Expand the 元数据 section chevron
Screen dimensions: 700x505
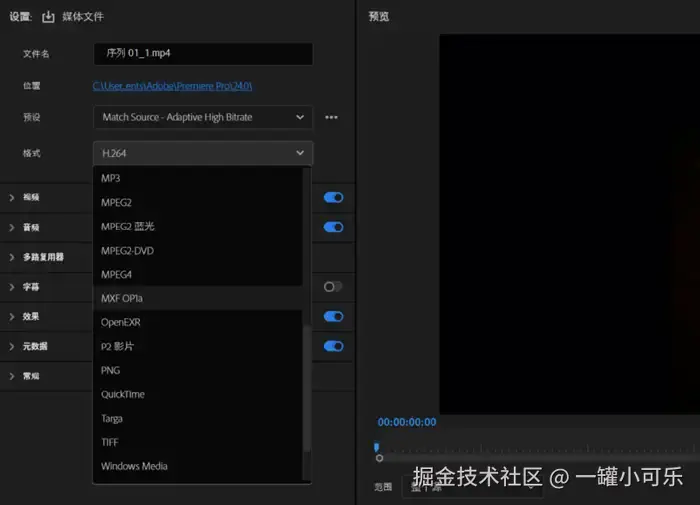pyautogui.click(x=12, y=346)
